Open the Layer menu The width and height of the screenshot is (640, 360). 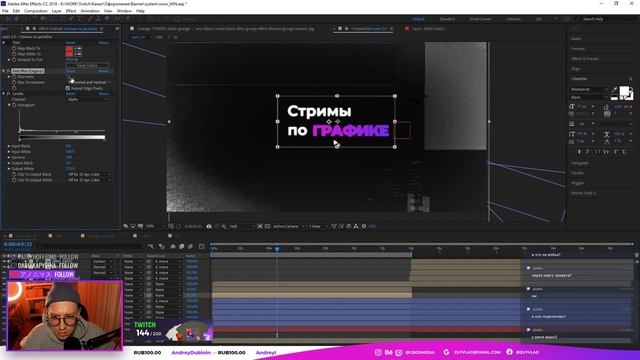[x=56, y=11]
